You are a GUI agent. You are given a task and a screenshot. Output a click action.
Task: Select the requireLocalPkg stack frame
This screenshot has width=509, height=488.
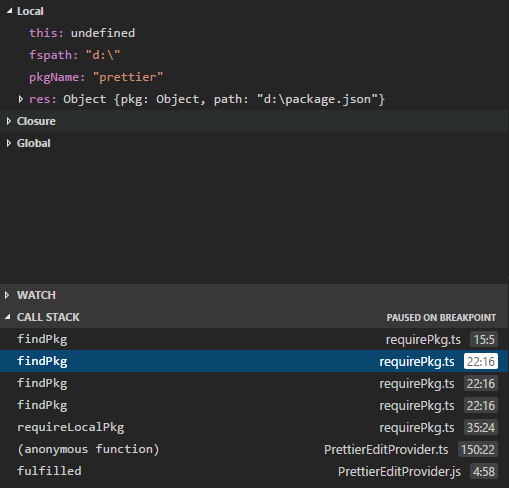(254, 427)
